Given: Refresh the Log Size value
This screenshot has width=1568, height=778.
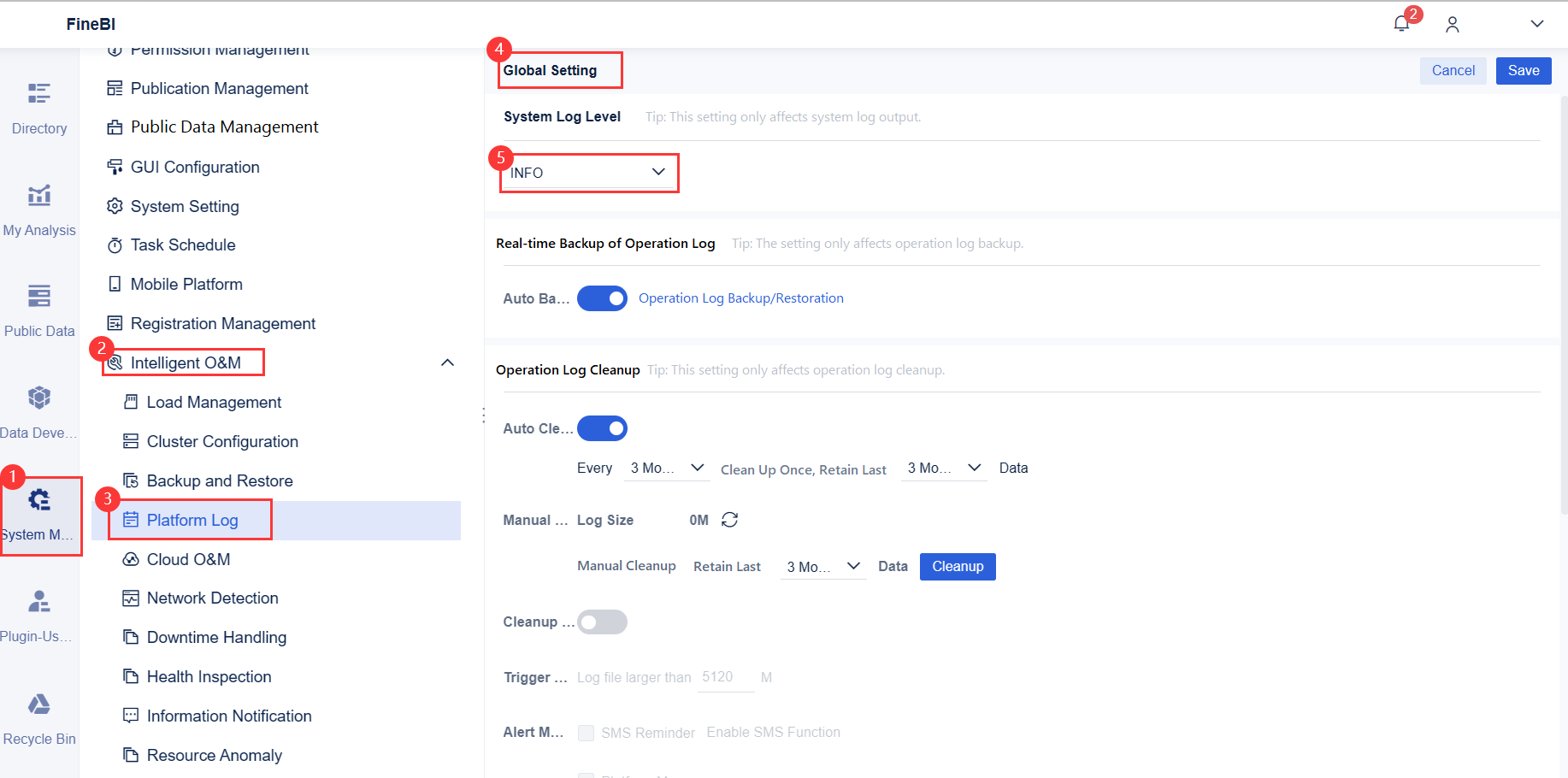Looking at the screenshot, I should click(x=729, y=520).
